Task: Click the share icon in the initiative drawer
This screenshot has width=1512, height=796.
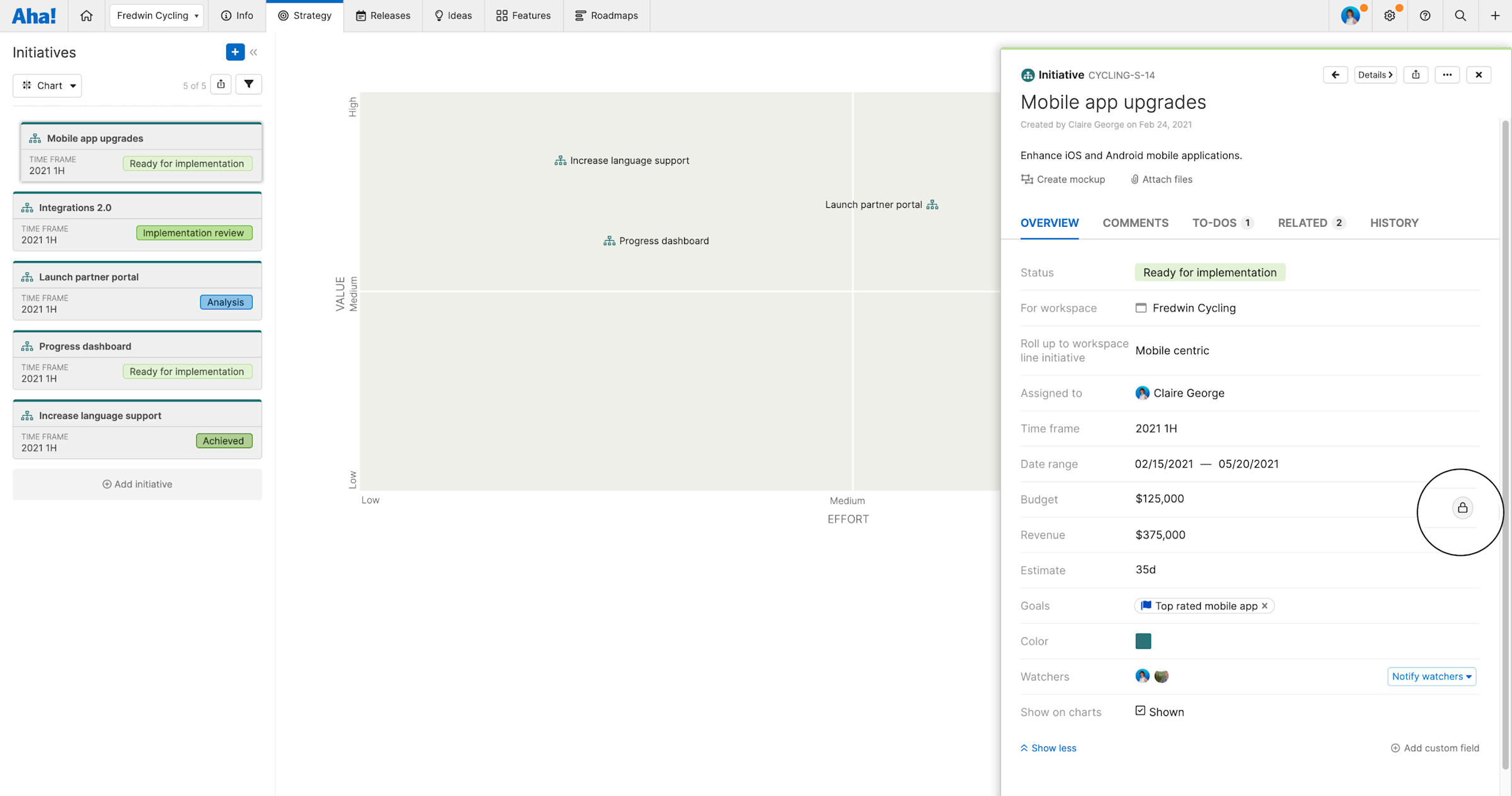Action: [1416, 74]
